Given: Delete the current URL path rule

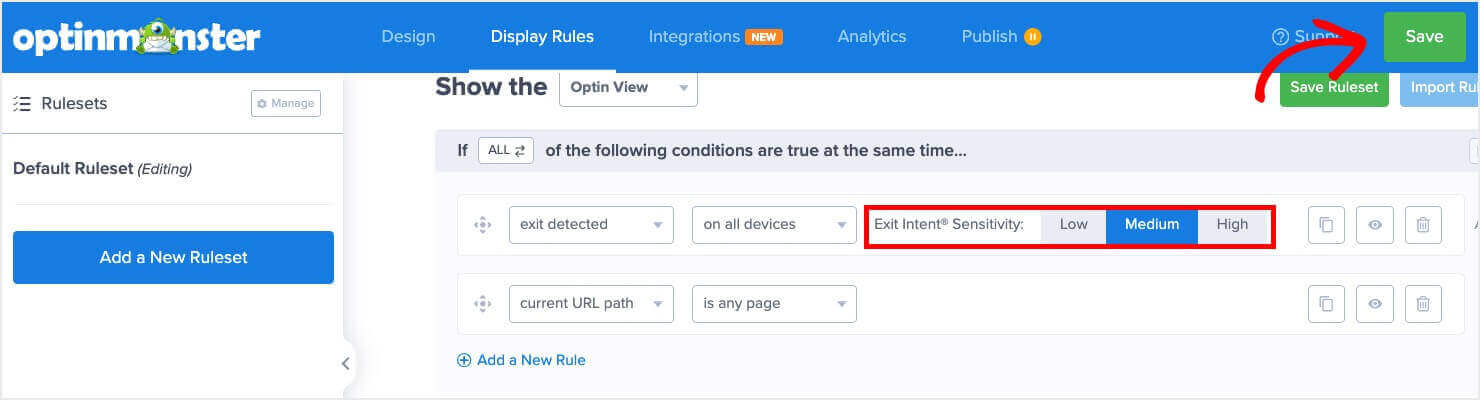Looking at the screenshot, I should [x=1423, y=304].
